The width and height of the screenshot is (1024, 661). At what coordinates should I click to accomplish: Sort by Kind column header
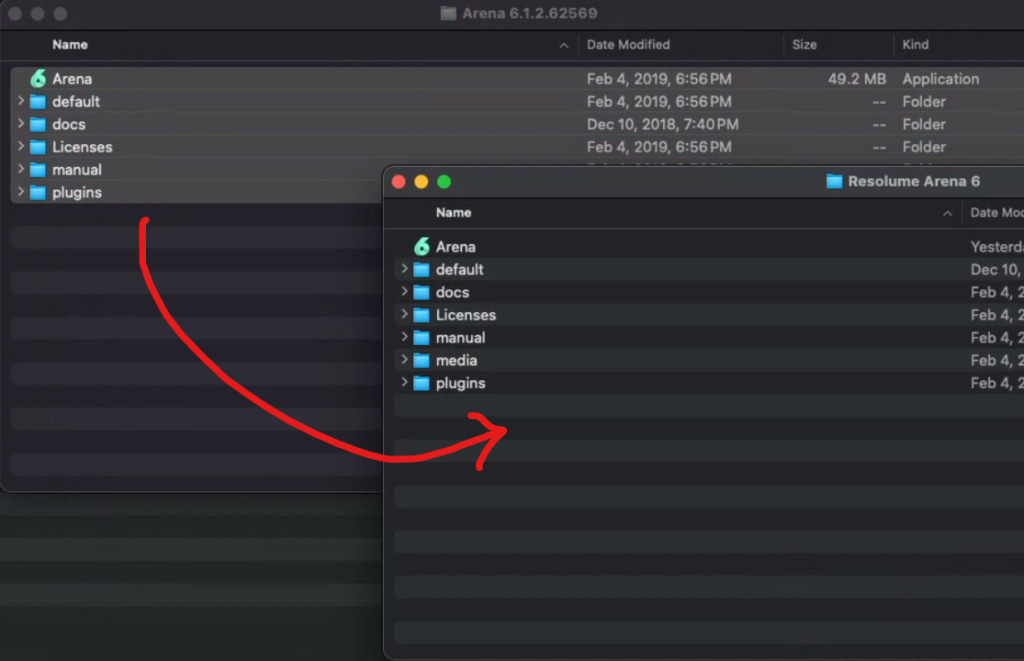tap(915, 45)
